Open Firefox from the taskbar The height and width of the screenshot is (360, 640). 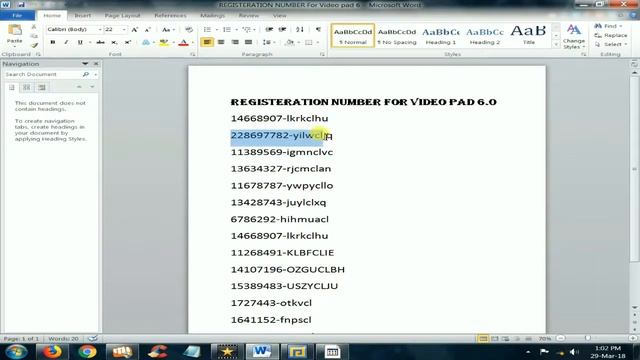(52, 351)
